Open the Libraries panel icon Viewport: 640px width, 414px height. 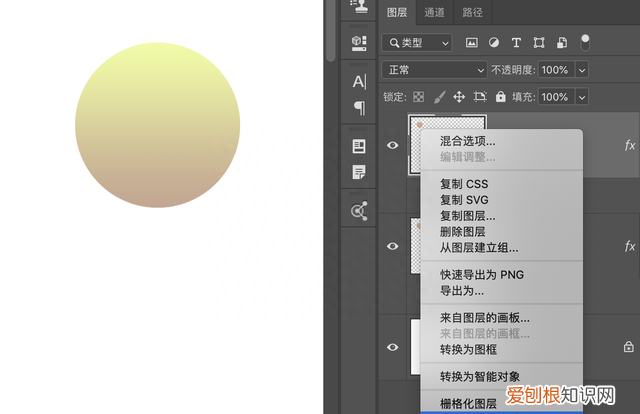359,211
